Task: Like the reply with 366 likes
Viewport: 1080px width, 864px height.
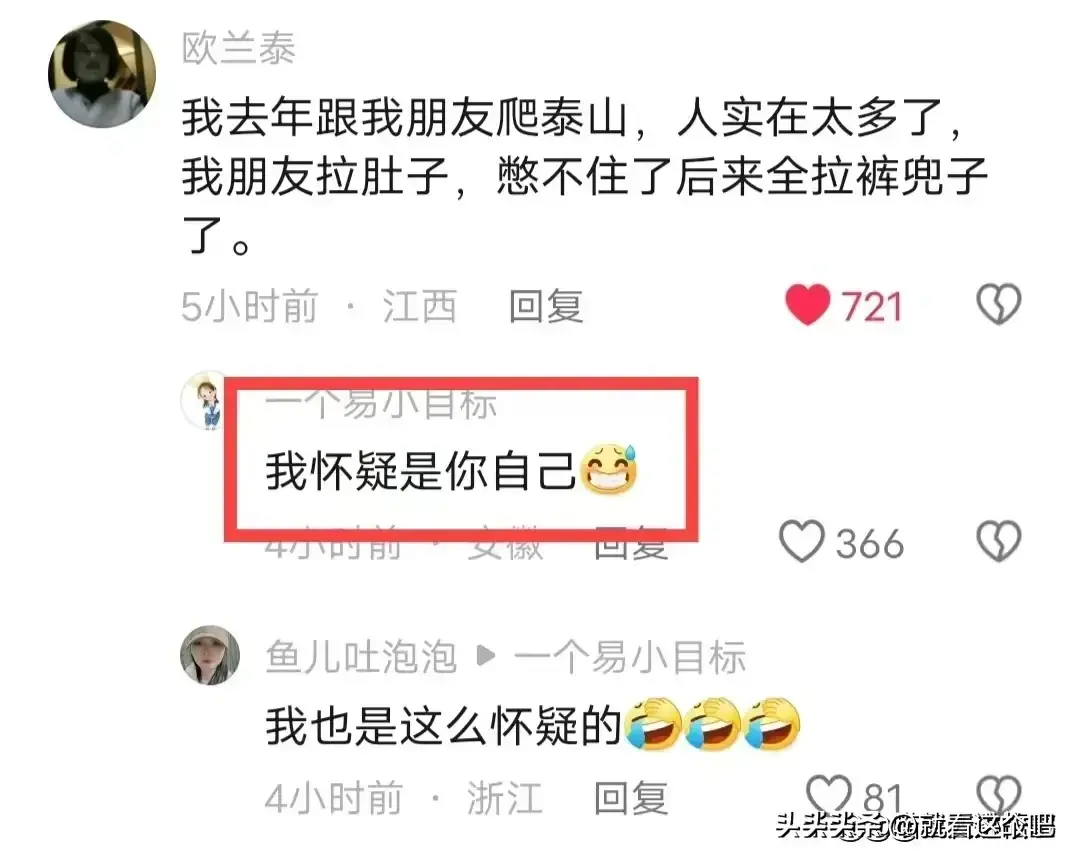Action: (x=802, y=541)
